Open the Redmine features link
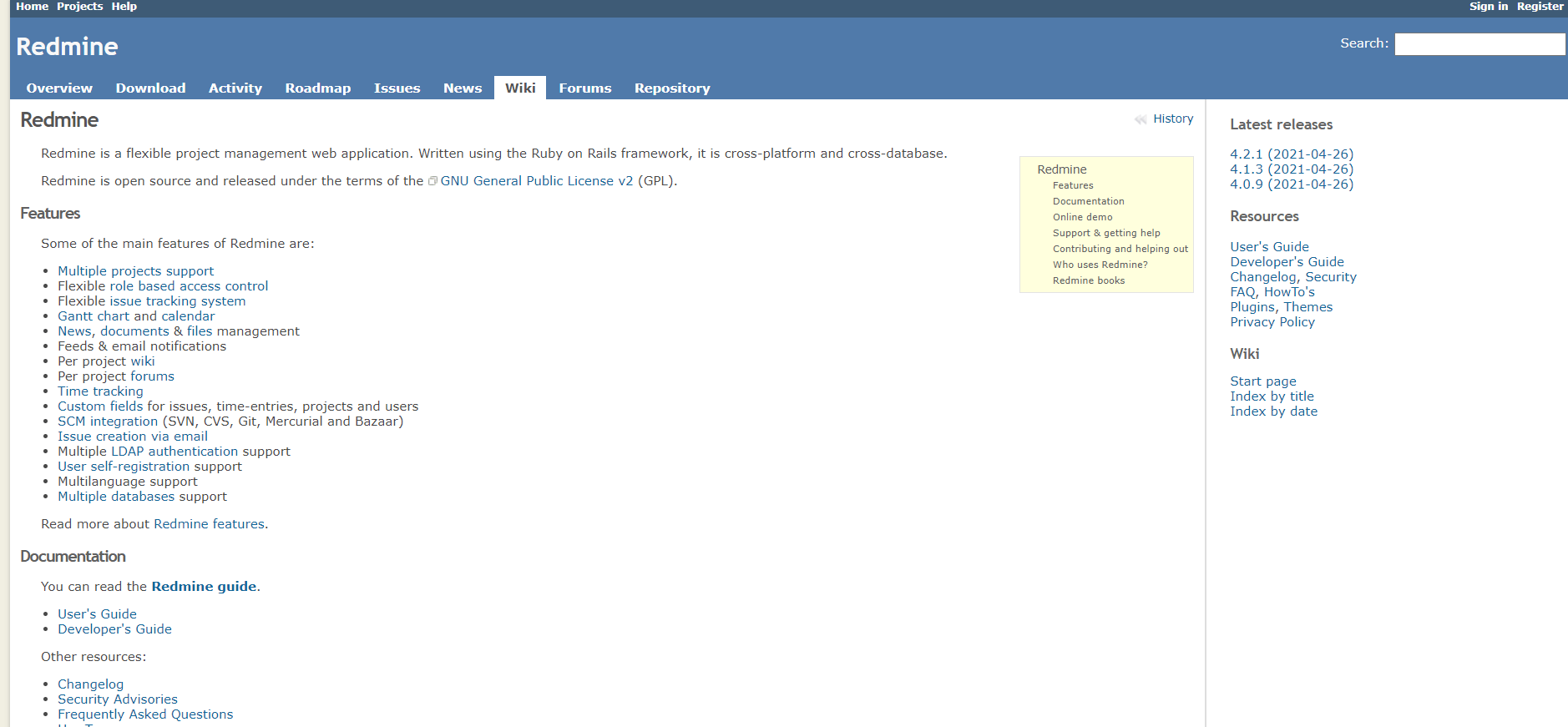Image resolution: width=1568 pixels, height=727 pixels. pos(209,524)
